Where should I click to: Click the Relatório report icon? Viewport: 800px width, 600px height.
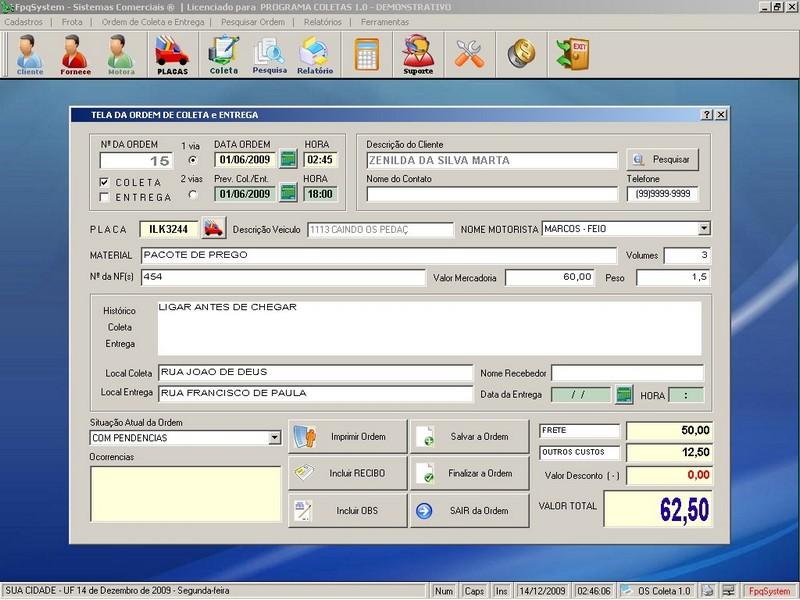click(x=315, y=54)
